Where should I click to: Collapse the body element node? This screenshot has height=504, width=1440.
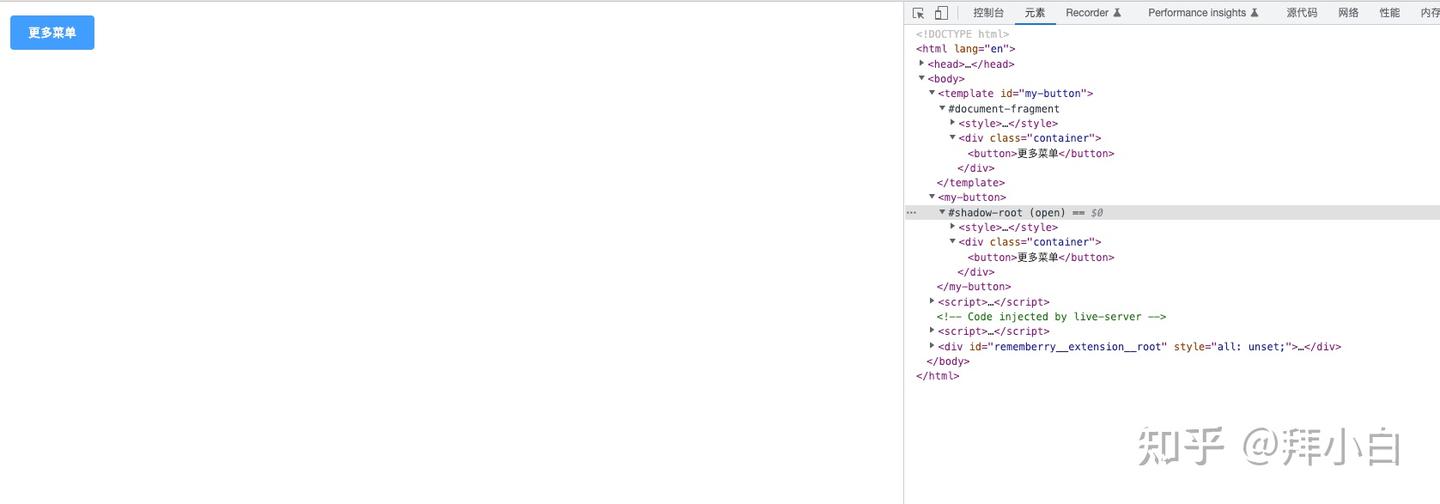[x=922, y=78]
